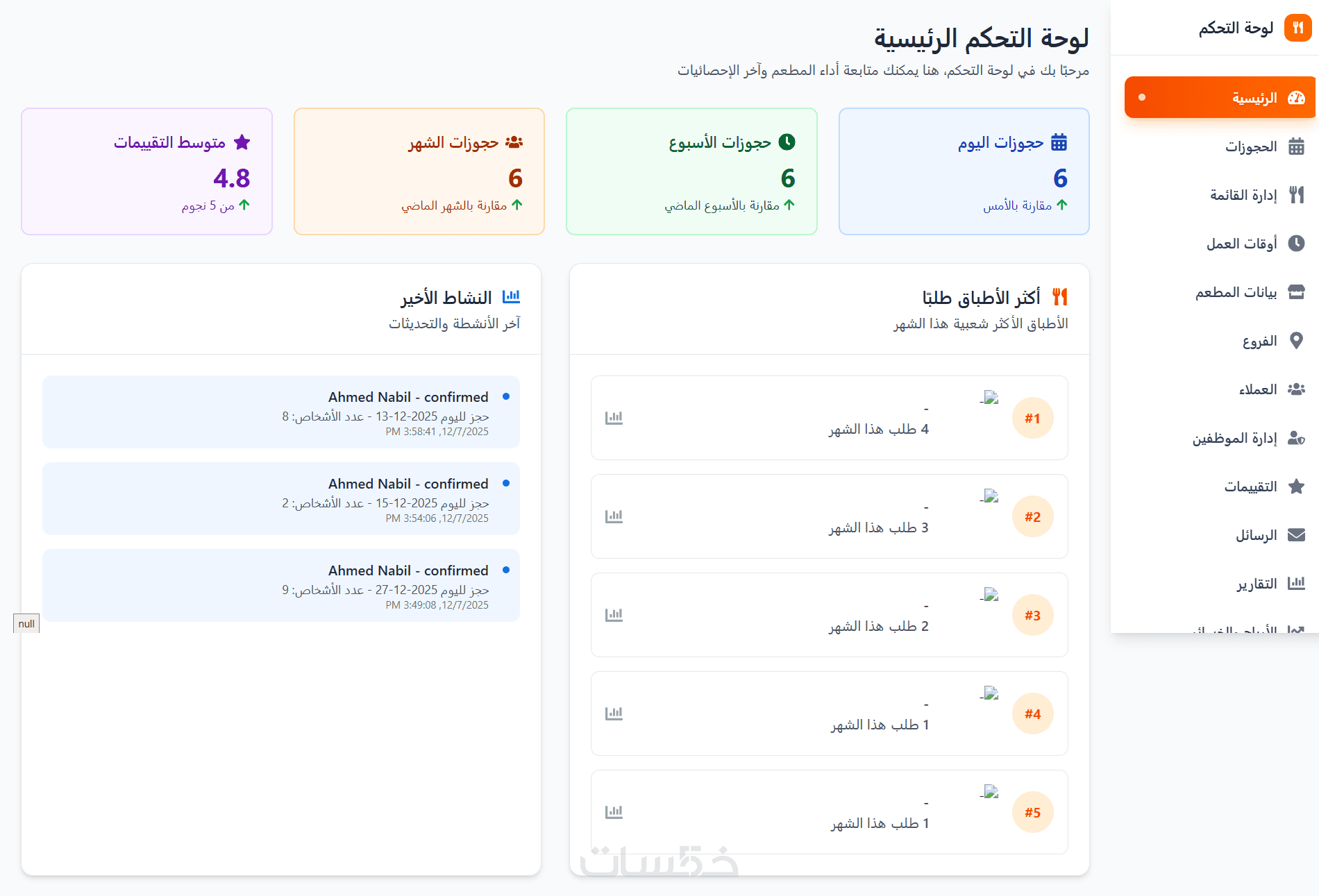Open the 13-12-2025 booking activity entry
The image size is (1319, 896).
pos(281,412)
